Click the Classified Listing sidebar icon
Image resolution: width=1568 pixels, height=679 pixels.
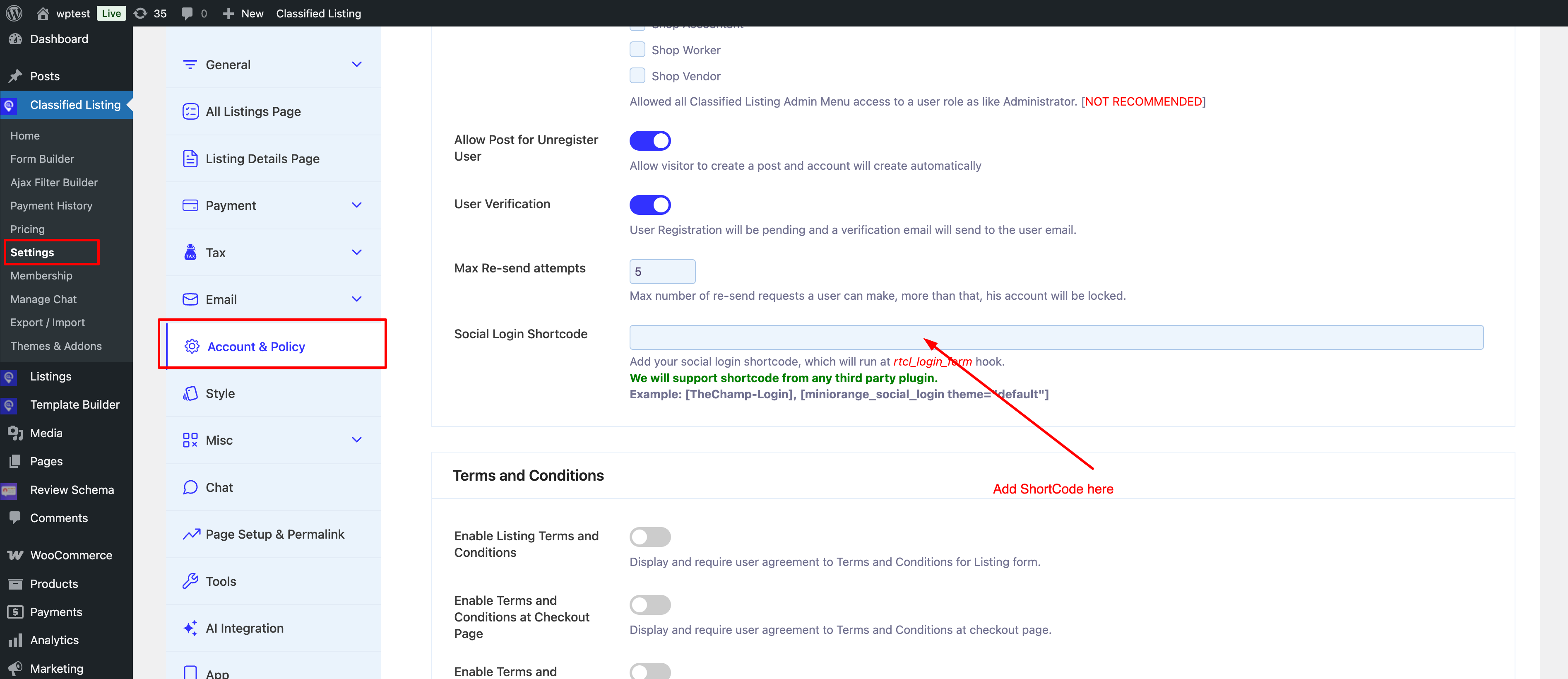(9, 105)
